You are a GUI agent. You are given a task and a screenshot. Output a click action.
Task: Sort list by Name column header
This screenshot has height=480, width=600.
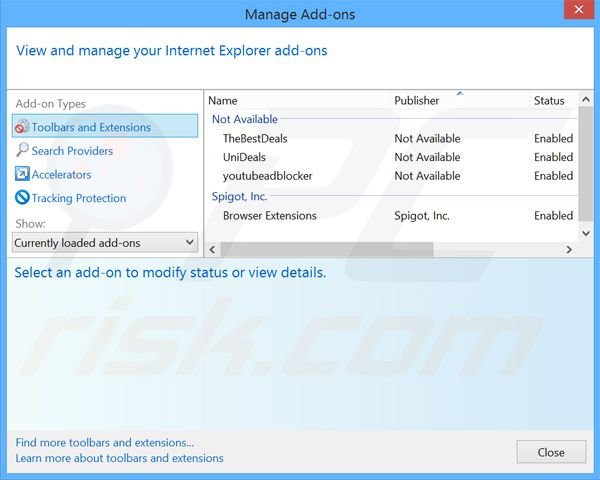(x=223, y=101)
